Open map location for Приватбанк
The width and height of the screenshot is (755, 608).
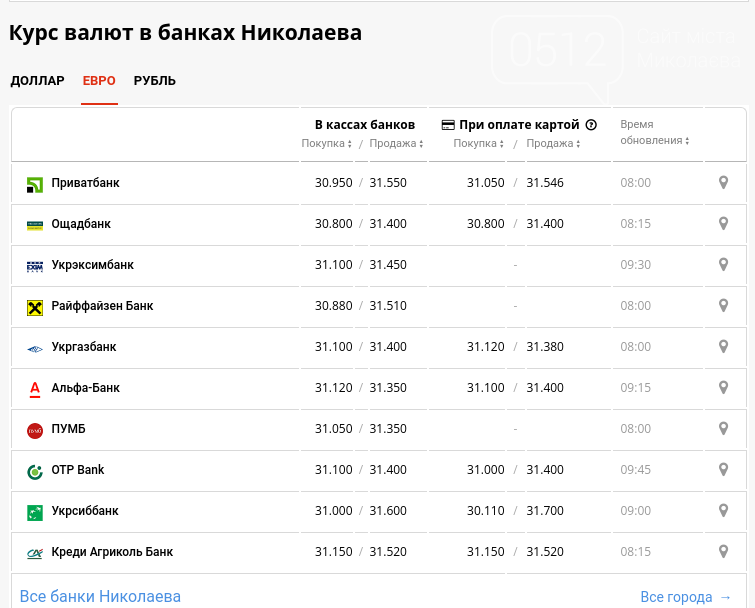click(x=723, y=183)
